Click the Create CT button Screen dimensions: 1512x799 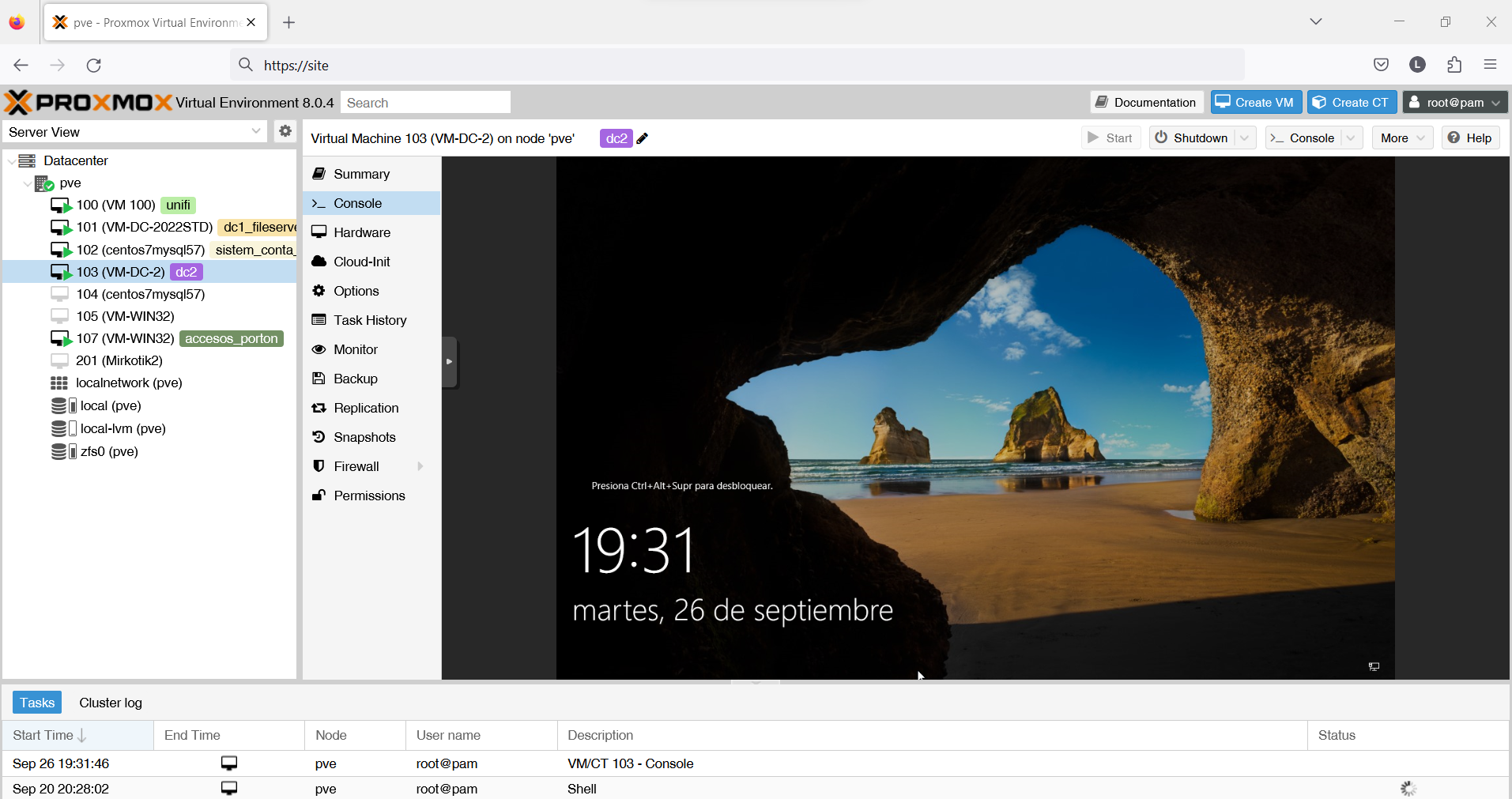coord(1352,102)
